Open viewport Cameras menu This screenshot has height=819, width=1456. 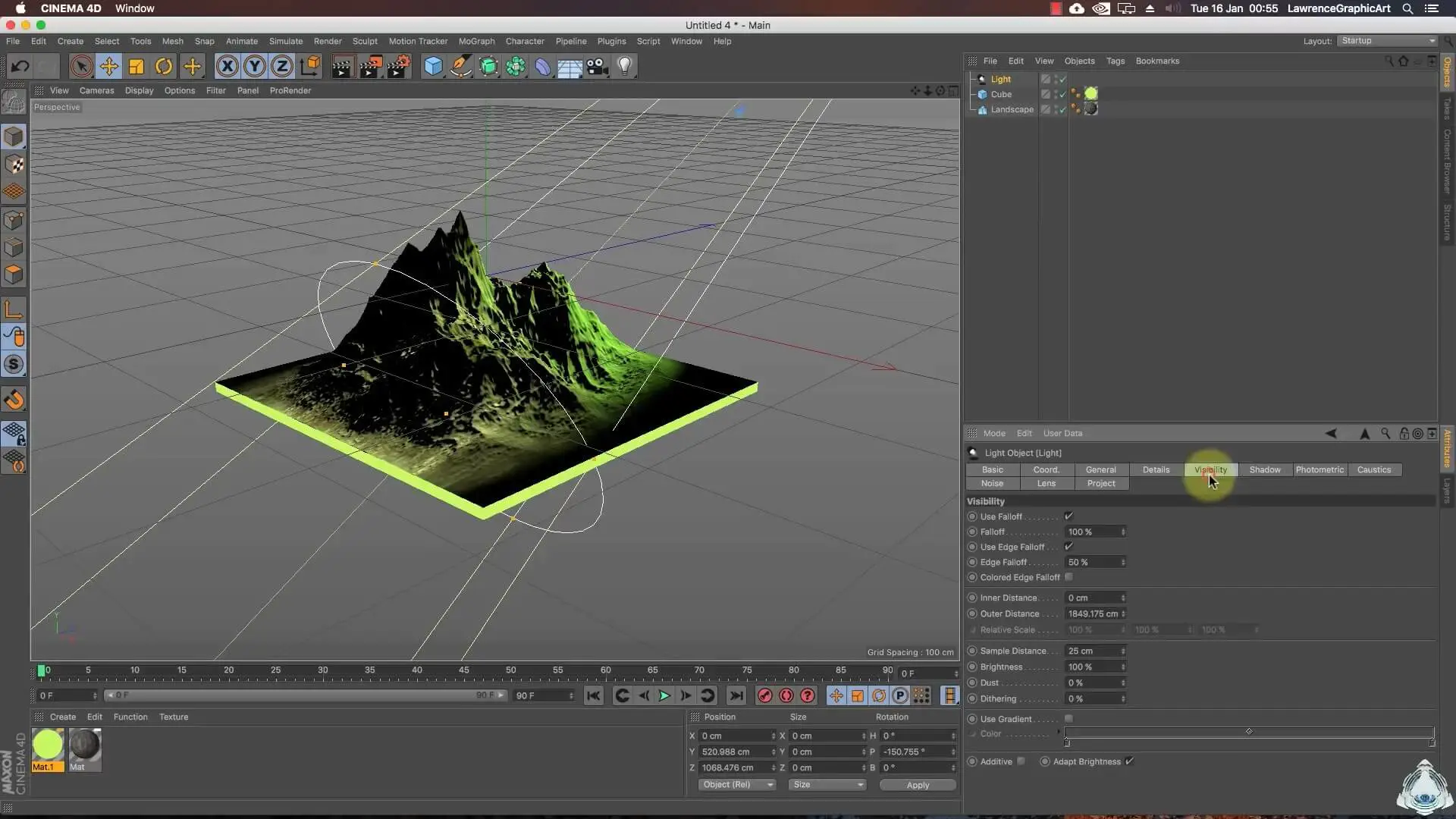pos(97,90)
